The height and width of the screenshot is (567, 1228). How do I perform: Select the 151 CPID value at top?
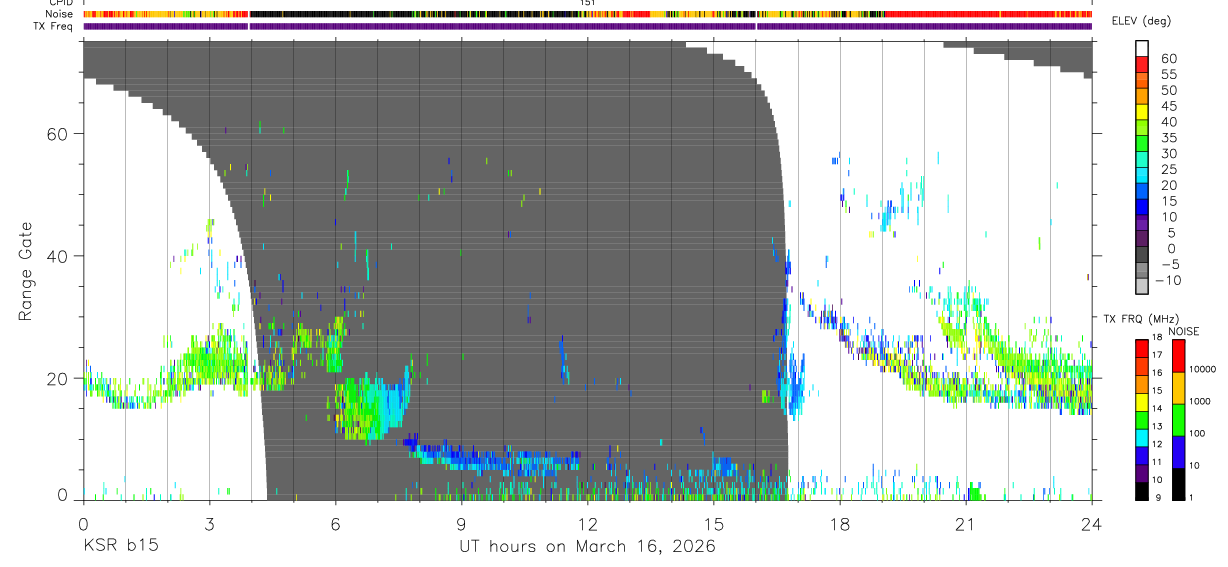(x=587, y=3)
